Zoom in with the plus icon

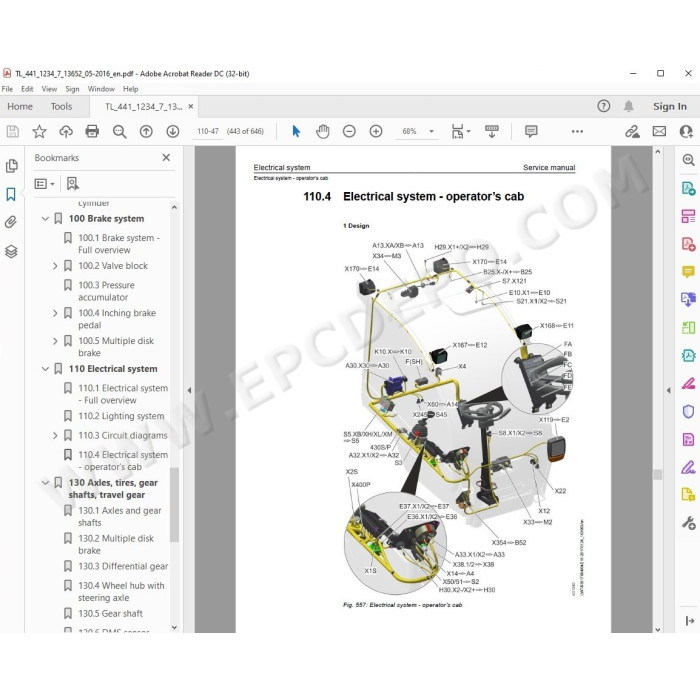pos(376,131)
